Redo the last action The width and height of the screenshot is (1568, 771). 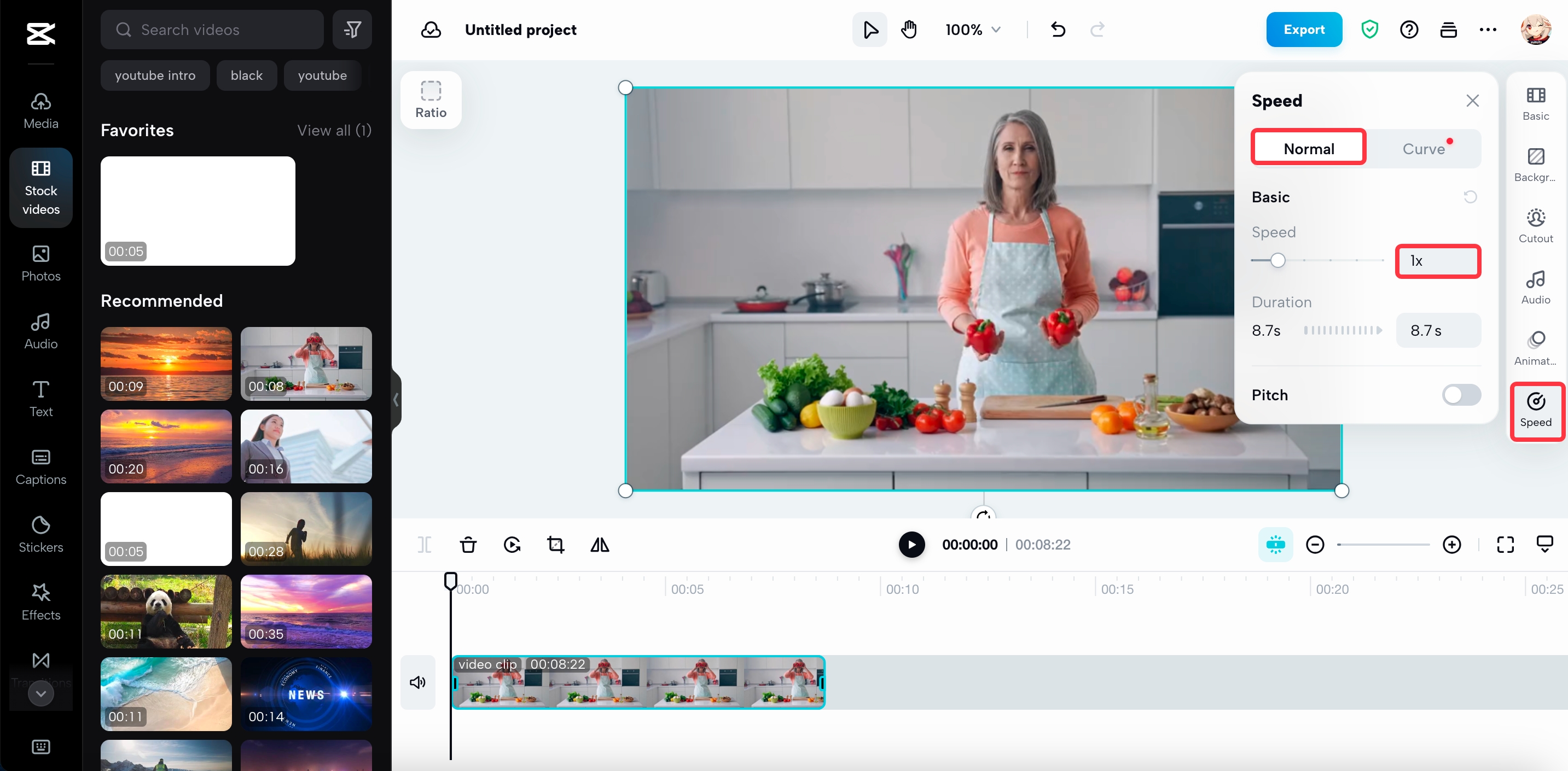coord(1097,29)
